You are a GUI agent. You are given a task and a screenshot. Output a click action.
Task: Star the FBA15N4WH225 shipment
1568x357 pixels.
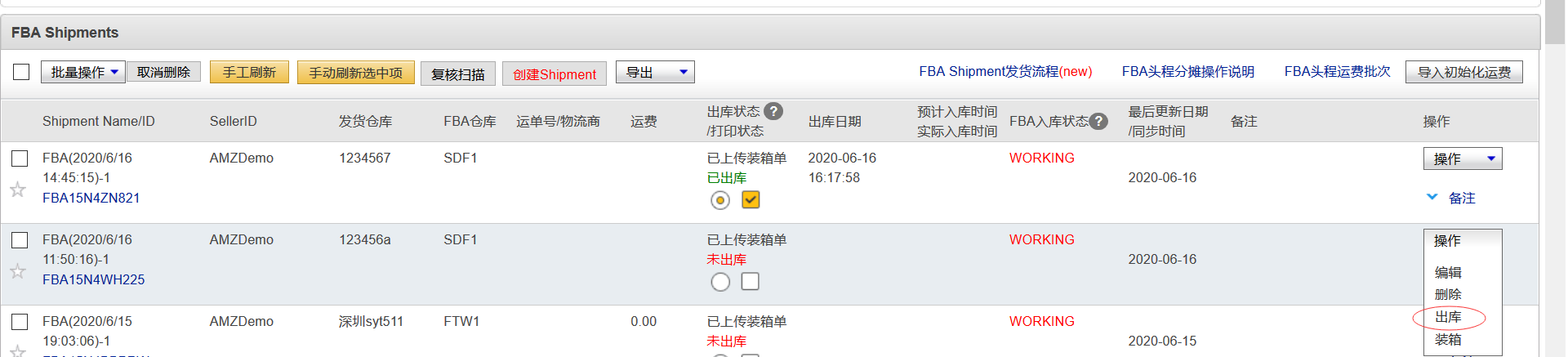[x=18, y=271]
